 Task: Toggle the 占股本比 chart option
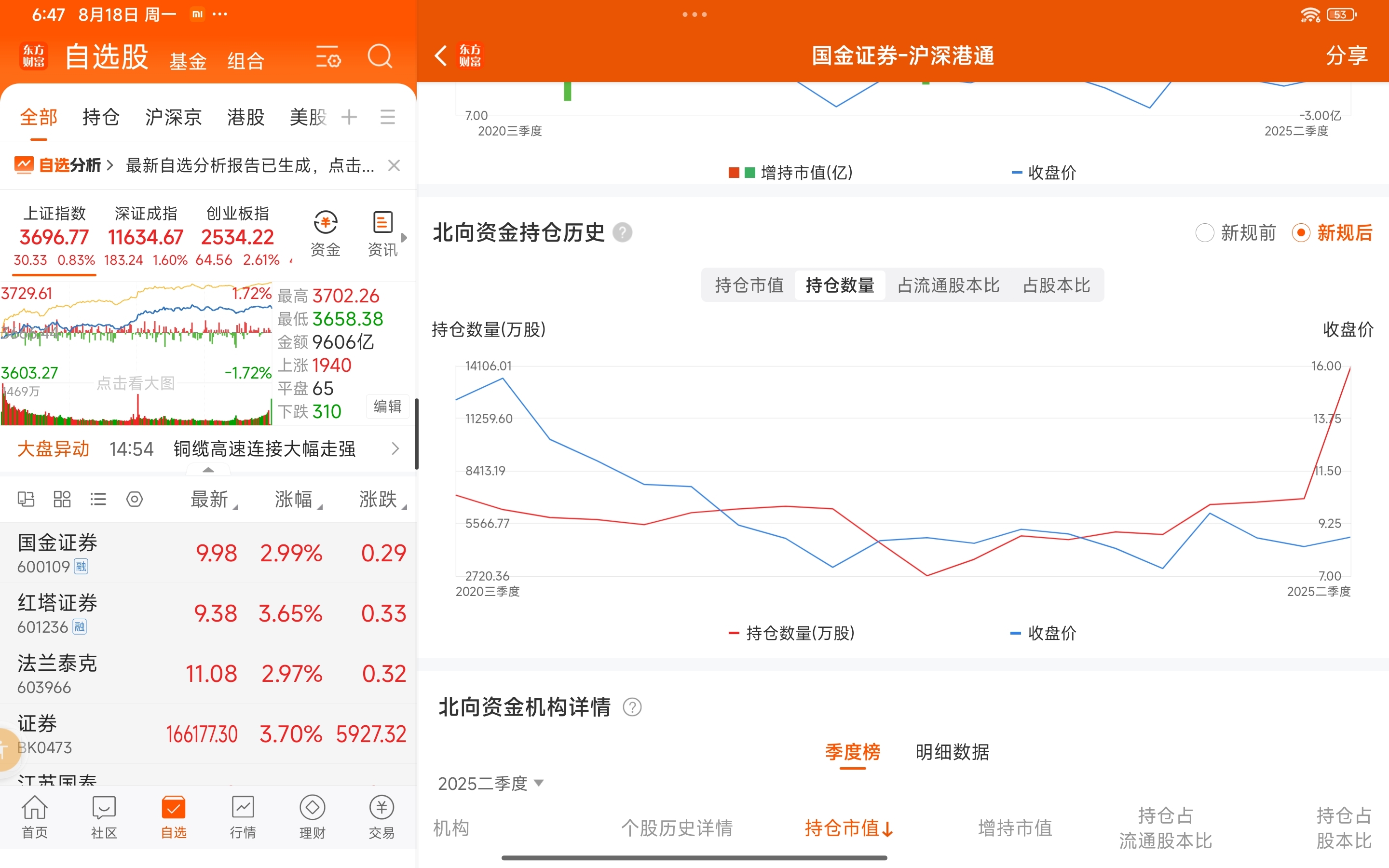click(1056, 285)
